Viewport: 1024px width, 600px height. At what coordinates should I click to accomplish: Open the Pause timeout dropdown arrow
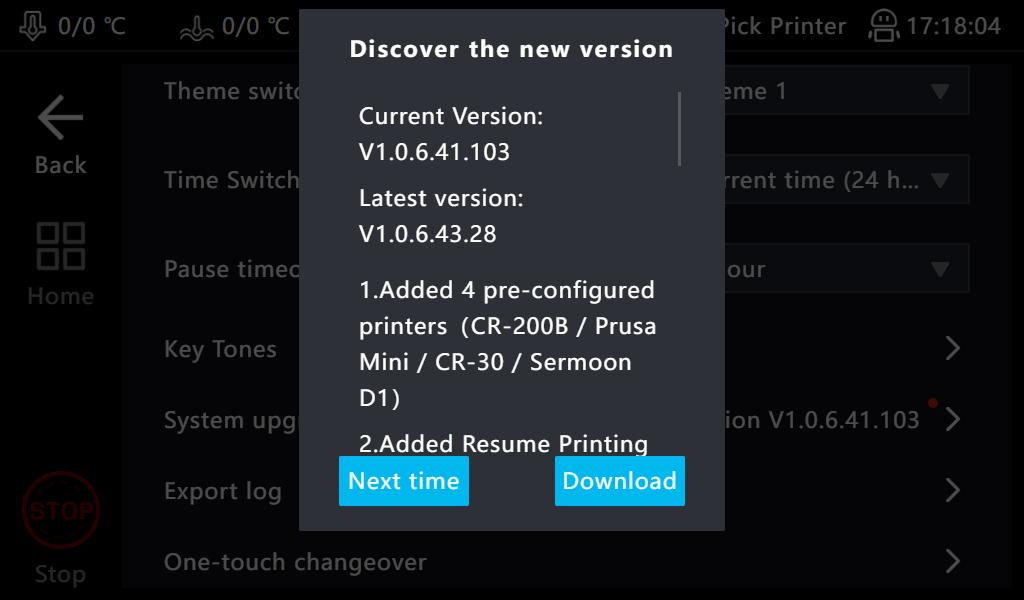coord(939,269)
